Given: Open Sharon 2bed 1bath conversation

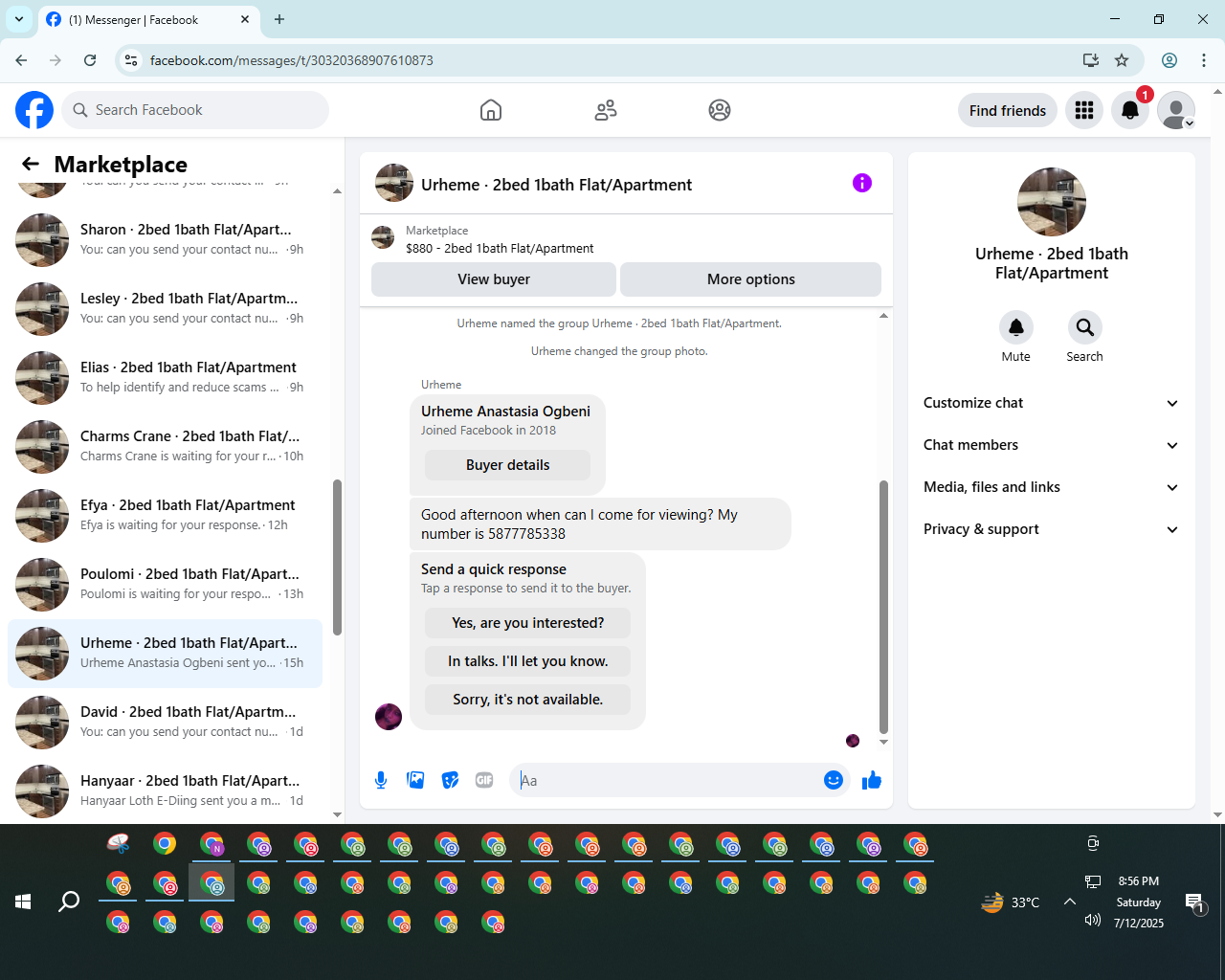Looking at the screenshot, I should coord(165,239).
